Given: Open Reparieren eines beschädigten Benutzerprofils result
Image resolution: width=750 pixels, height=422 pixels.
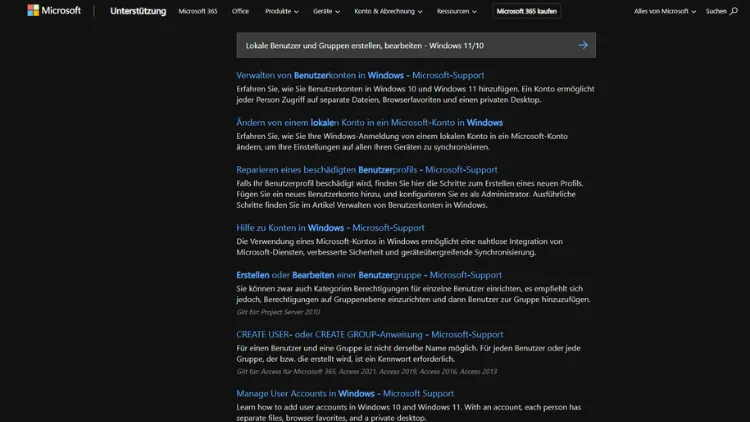Looking at the screenshot, I should pyautogui.click(x=366, y=169).
